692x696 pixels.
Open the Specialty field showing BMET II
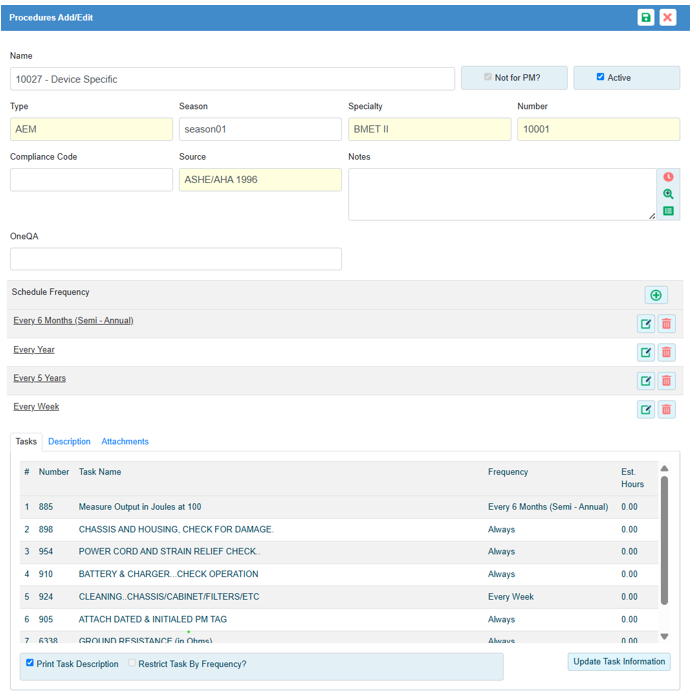click(x=429, y=129)
